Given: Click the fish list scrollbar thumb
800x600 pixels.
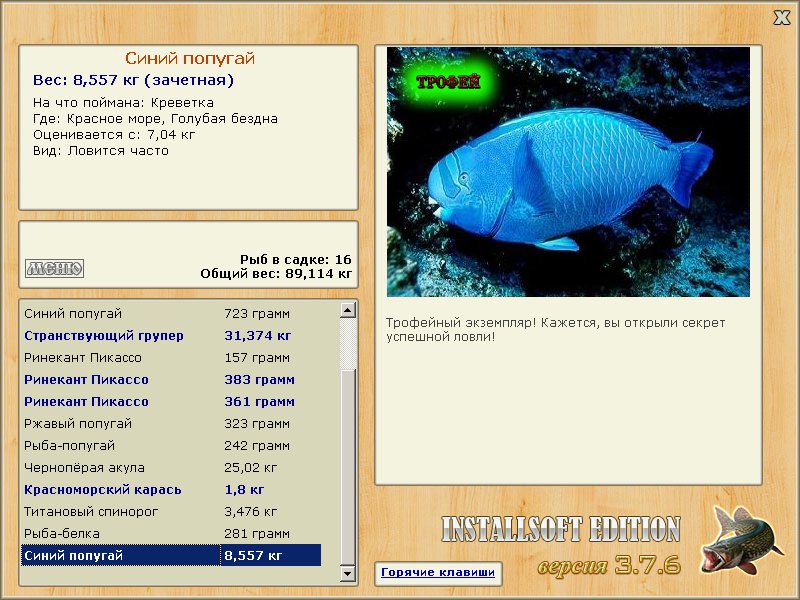Looking at the screenshot, I should click(347, 466).
